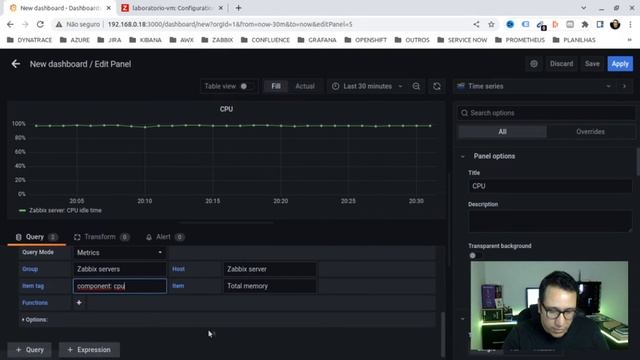Collapse the options pane with arrow icon
Screen dimensions: 640x360
tap(624, 86)
